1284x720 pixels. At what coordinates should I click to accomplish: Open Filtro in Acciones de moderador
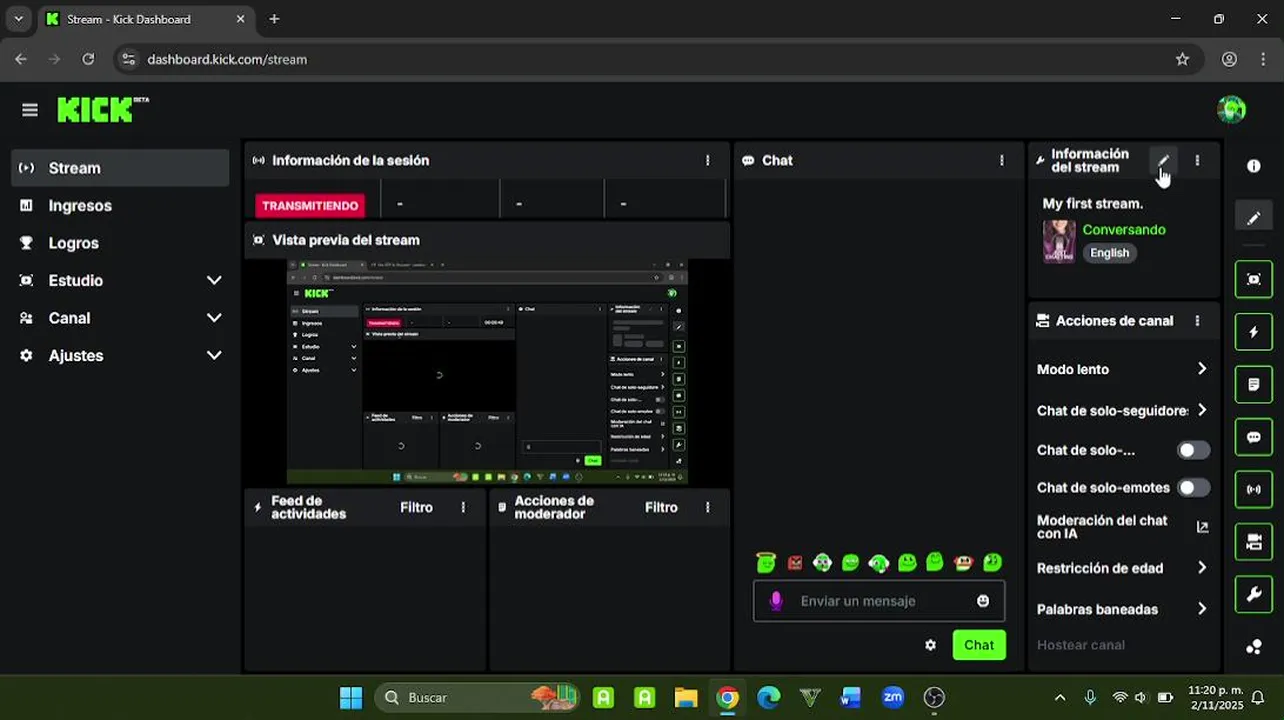coord(661,508)
